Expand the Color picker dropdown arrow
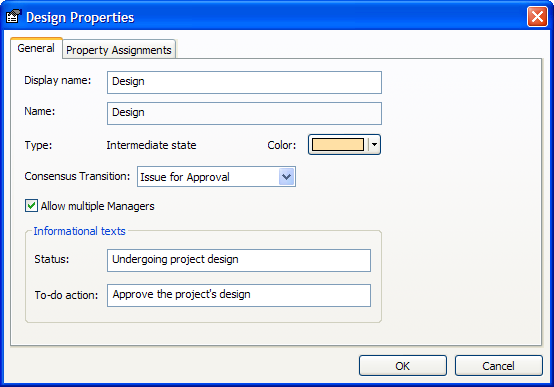Image resolution: width=554 pixels, height=387 pixels. tap(375, 145)
